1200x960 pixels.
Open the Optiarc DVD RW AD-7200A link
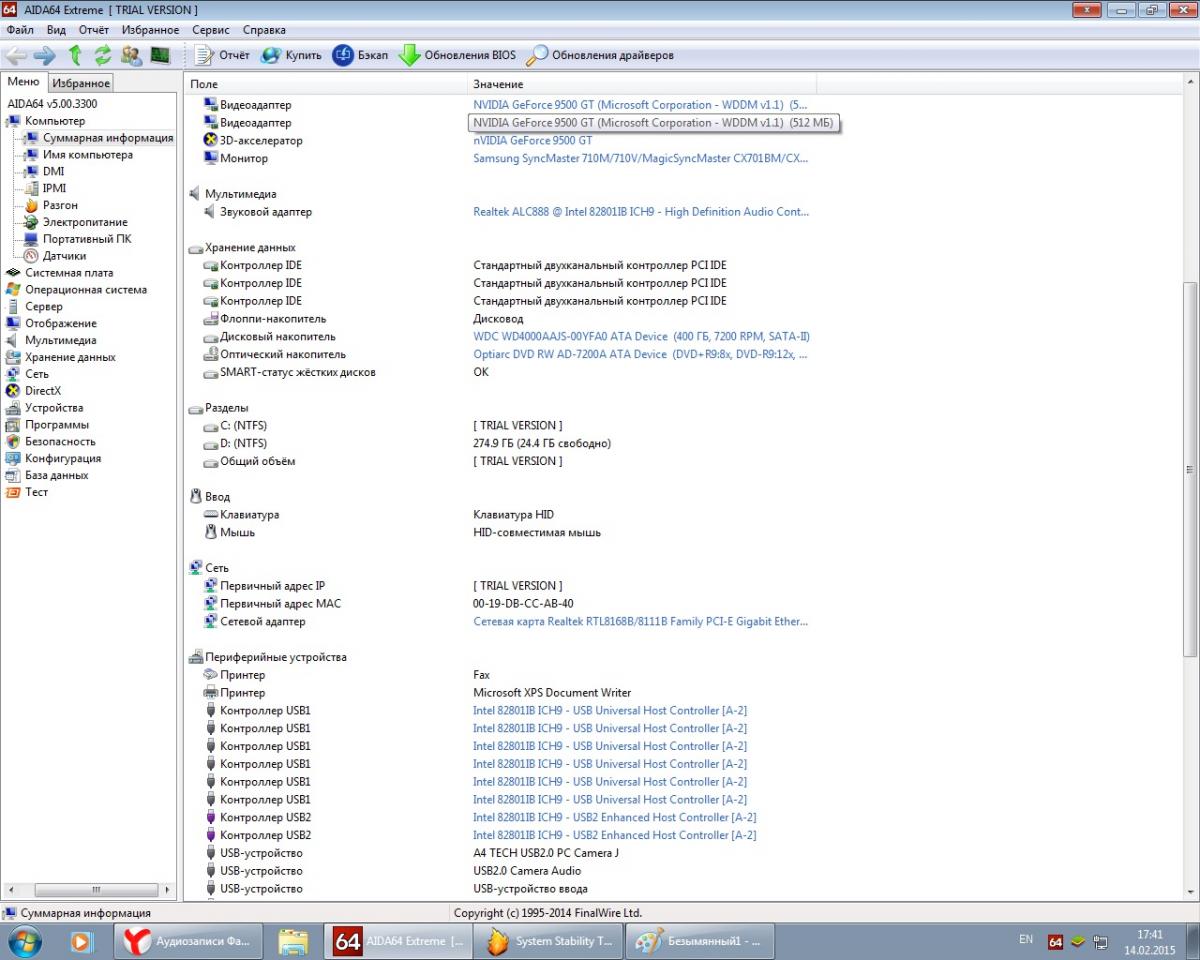(640, 354)
